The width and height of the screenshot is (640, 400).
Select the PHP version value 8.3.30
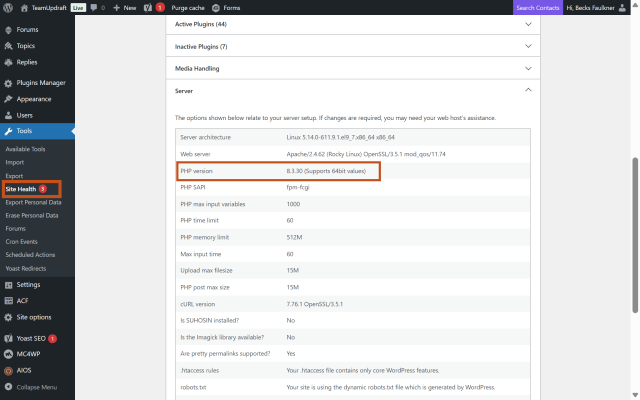point(326,171)
